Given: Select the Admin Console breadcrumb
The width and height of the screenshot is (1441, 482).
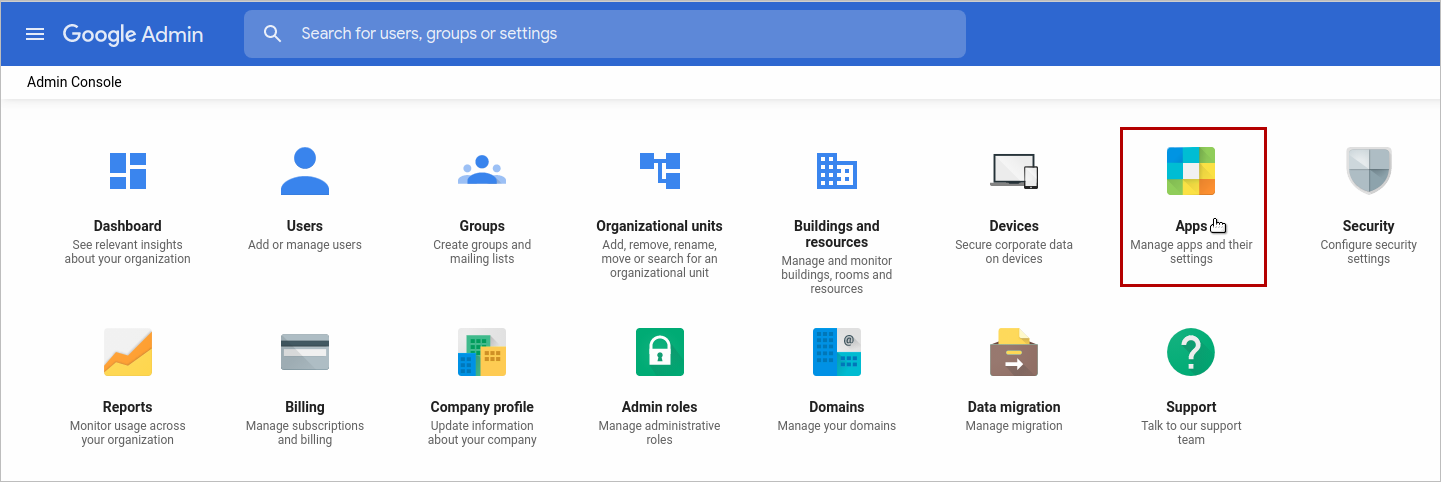Looking at the screenshot, I should click(74, 82).
